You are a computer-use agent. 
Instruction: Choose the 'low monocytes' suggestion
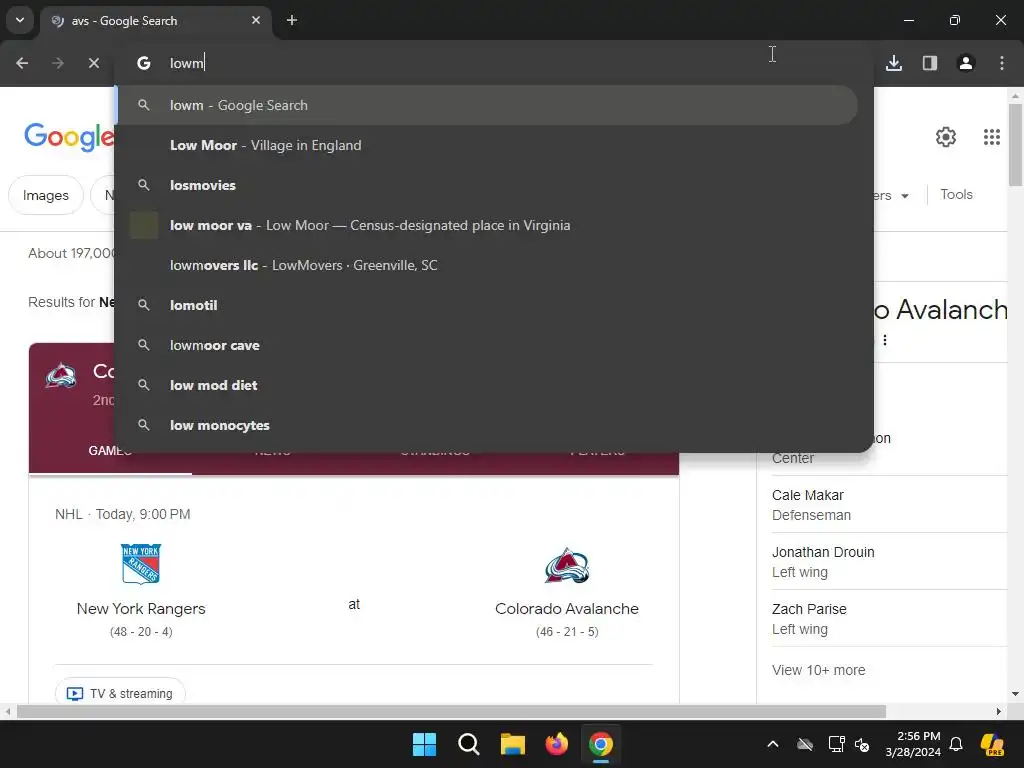tap(487, 425)
